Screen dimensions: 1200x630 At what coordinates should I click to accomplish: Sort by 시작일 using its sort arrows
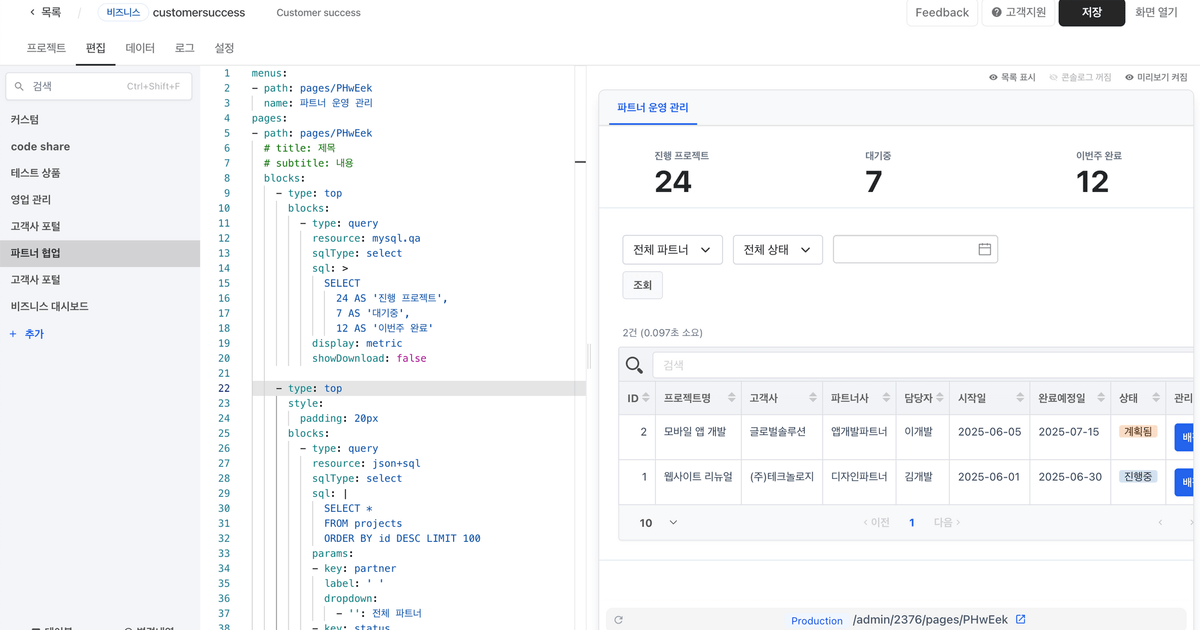pyautogui.click(x=1019, y=398)
